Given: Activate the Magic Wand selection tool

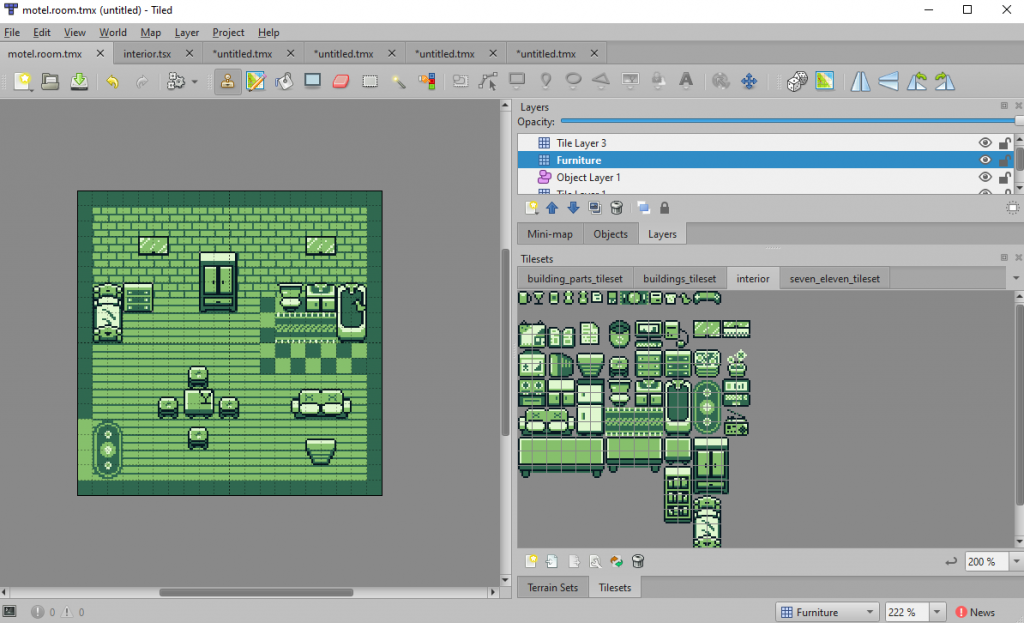Looking at the screenshot, I should pos(398,81).
